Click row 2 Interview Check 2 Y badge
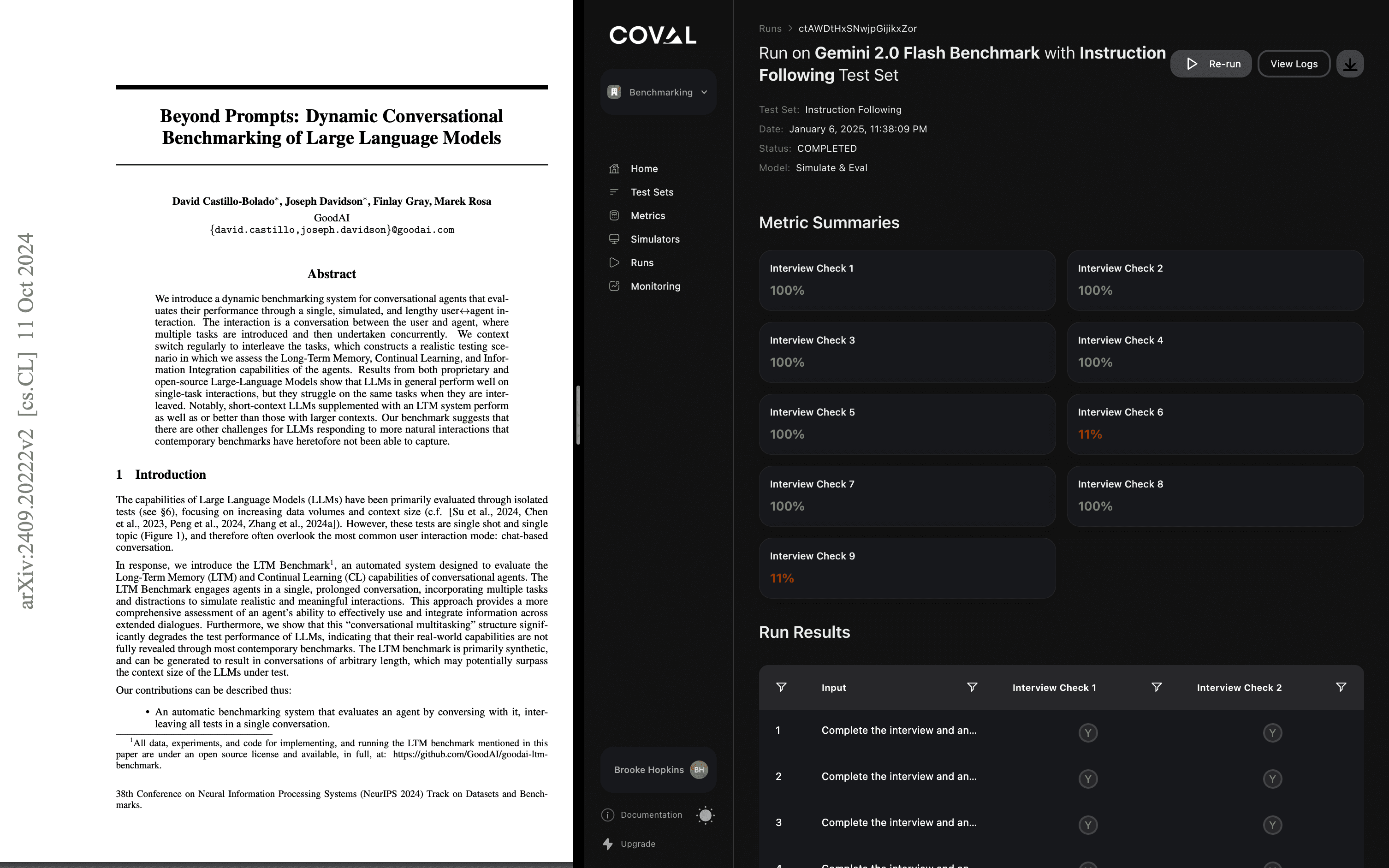1389x868 pixels. (x=1272, y=779)
